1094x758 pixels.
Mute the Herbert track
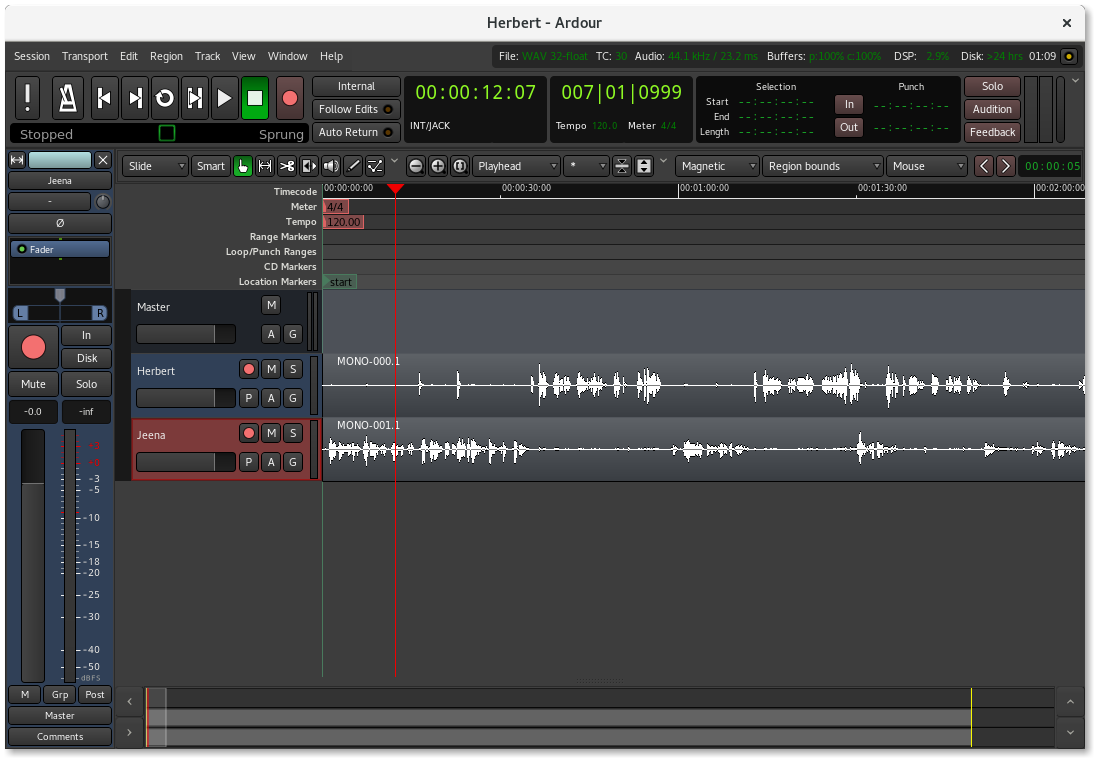point(271,369)
